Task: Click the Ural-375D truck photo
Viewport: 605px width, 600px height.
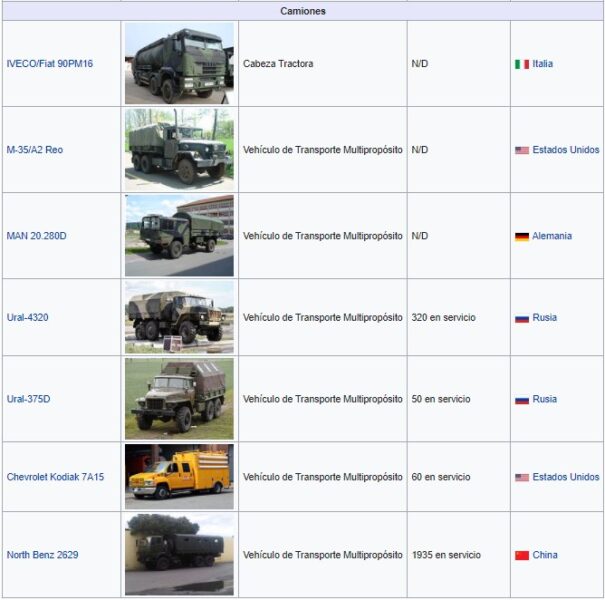Action: pos(179,399)
